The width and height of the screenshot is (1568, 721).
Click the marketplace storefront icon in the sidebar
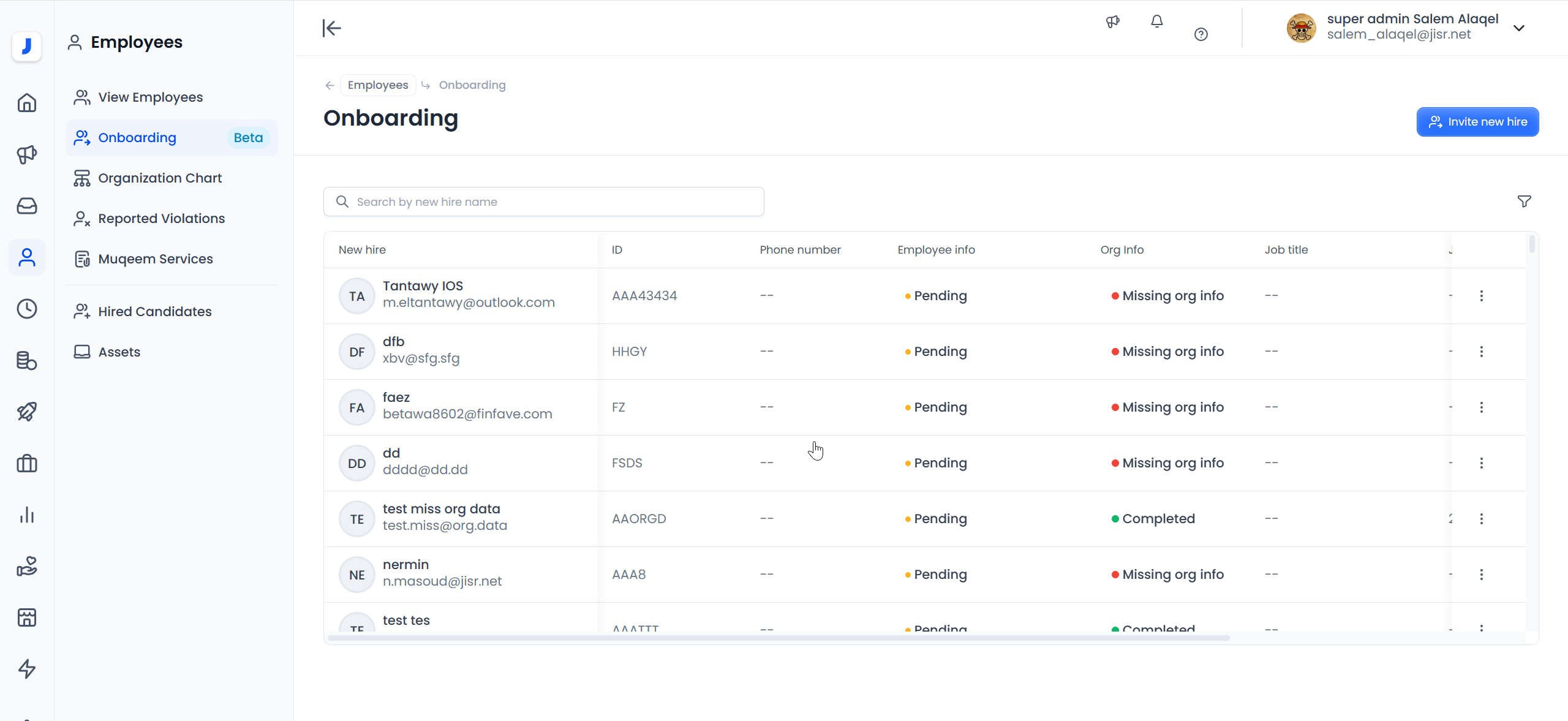coord(26,617)
